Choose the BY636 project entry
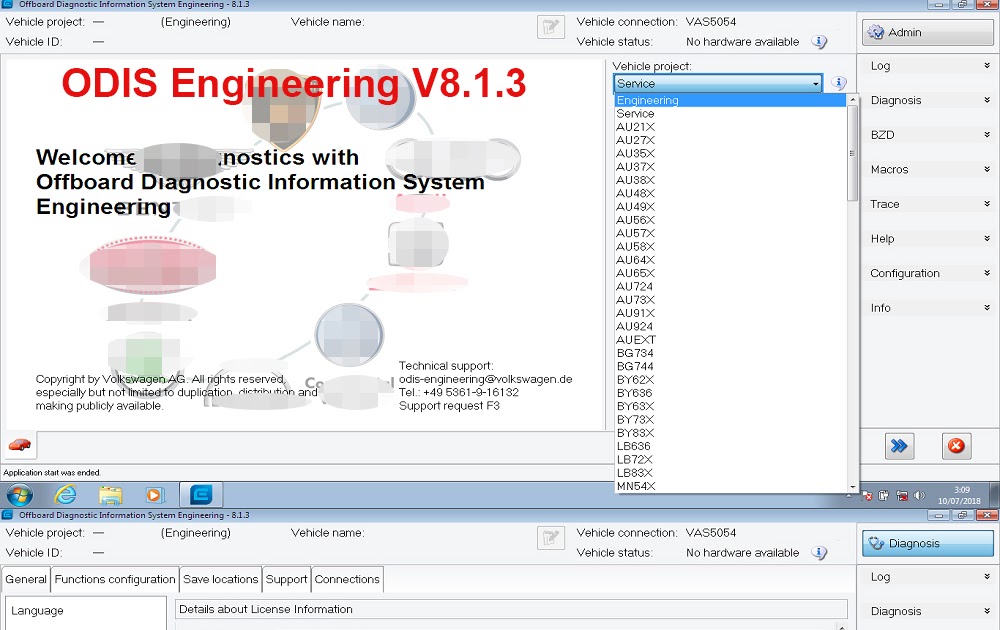The image size is (1000, 630). click(x=730, y=393)
